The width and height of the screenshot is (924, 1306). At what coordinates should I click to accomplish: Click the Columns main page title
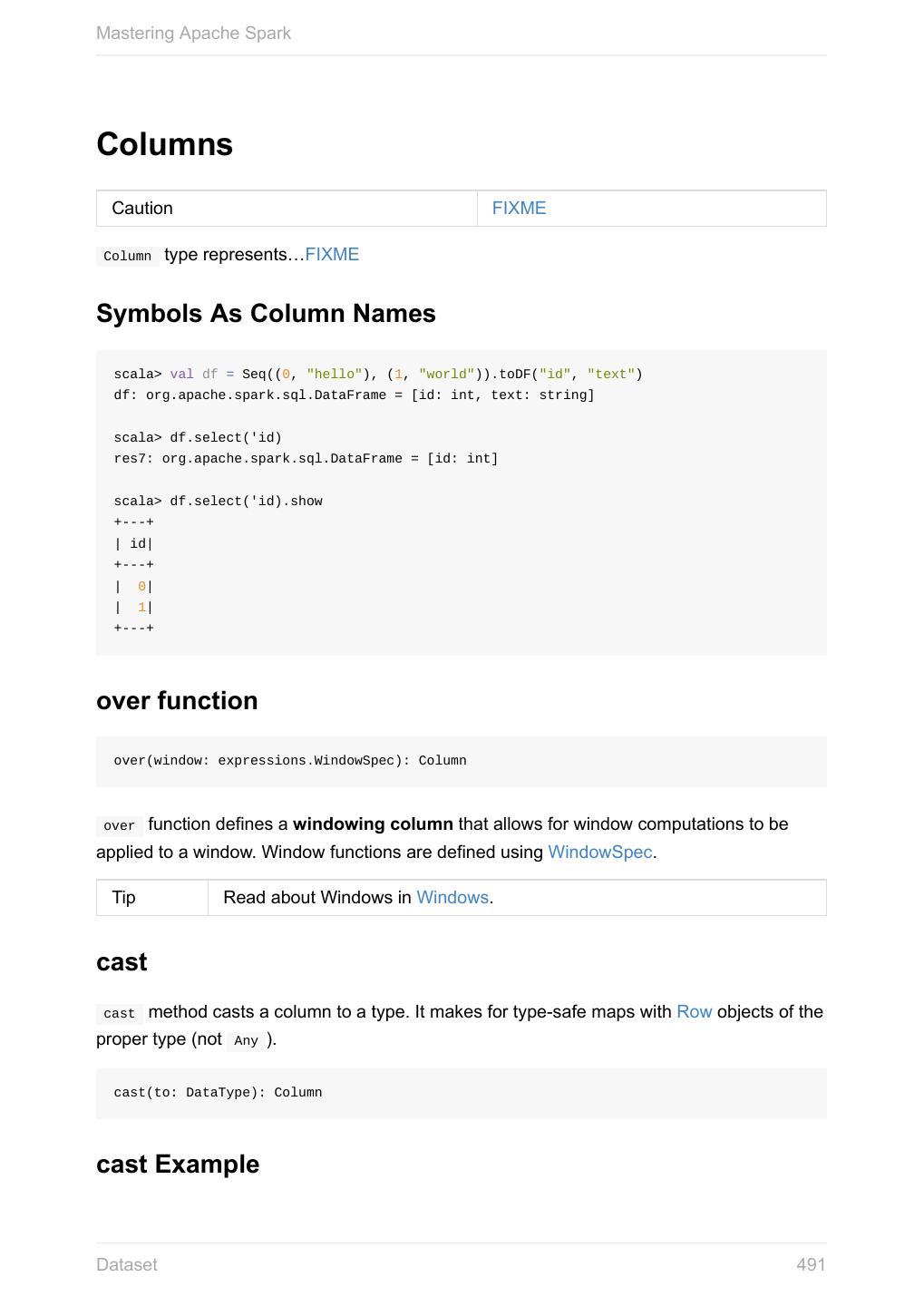[164, 144]
